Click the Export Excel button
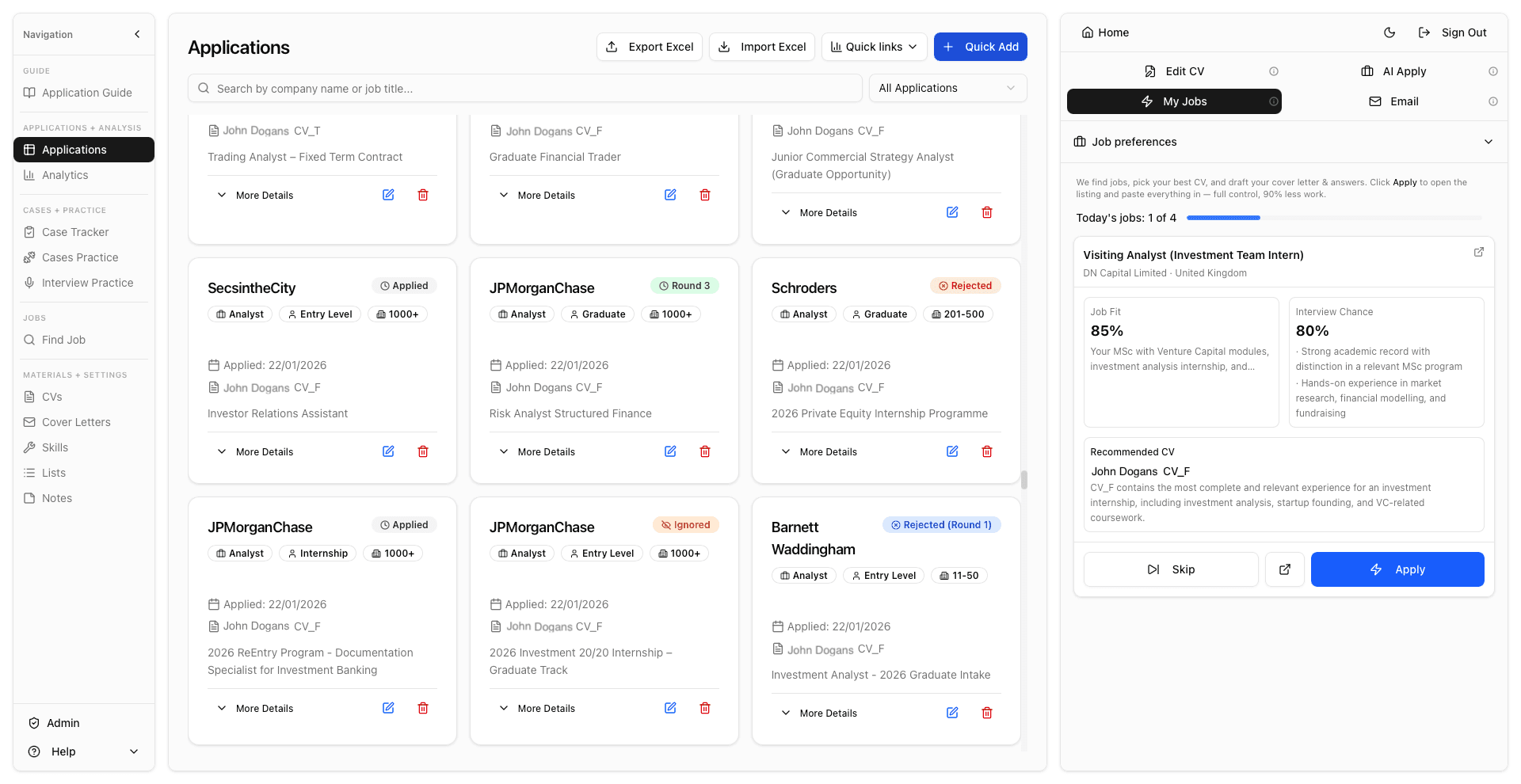The height and width of the screenshot is (784, 1521). click(x=649, y=47)
